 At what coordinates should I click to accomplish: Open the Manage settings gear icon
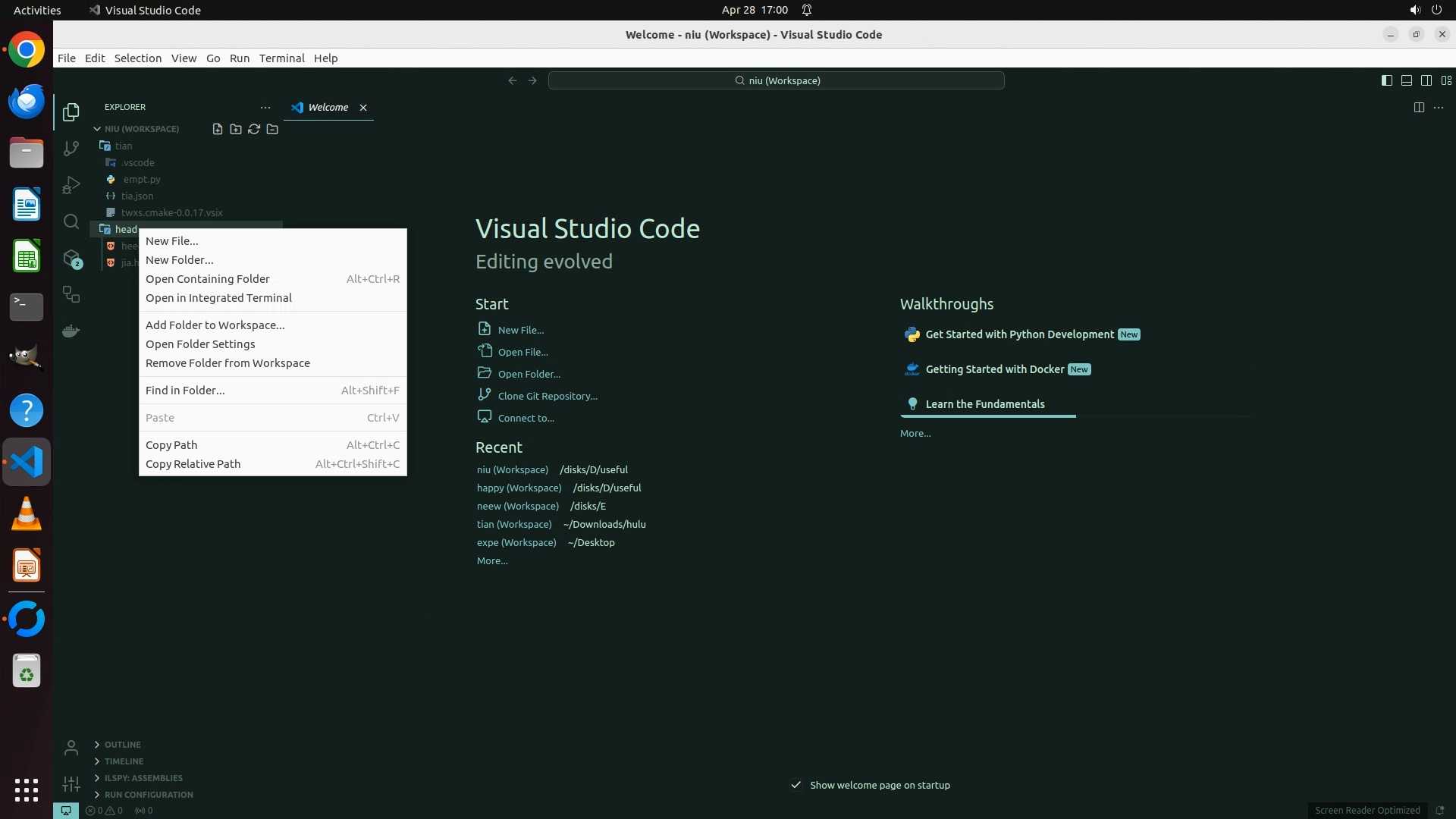pos(71,784)
